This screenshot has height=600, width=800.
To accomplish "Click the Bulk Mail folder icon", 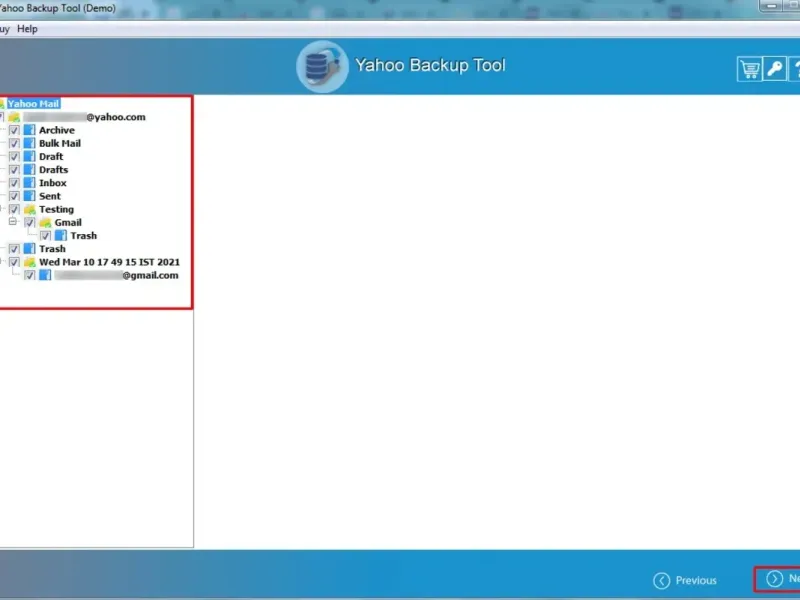I will [30, 143].
